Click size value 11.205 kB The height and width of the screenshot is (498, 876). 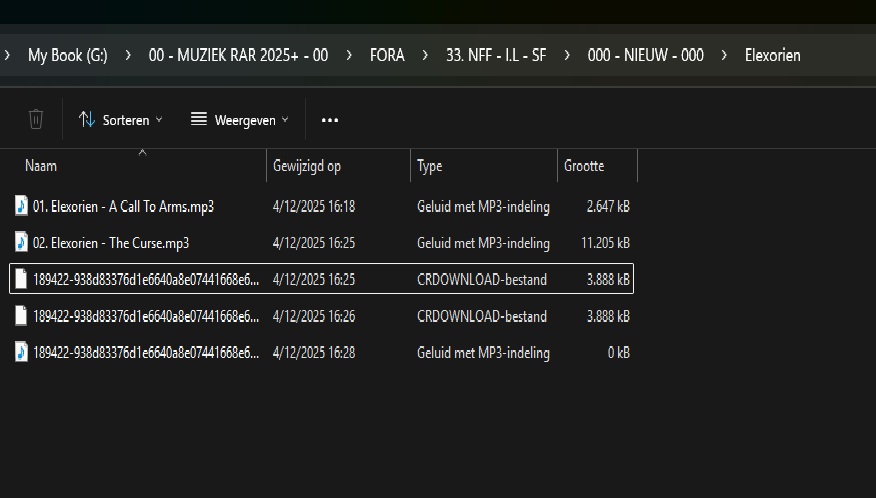tap(605, 243)
